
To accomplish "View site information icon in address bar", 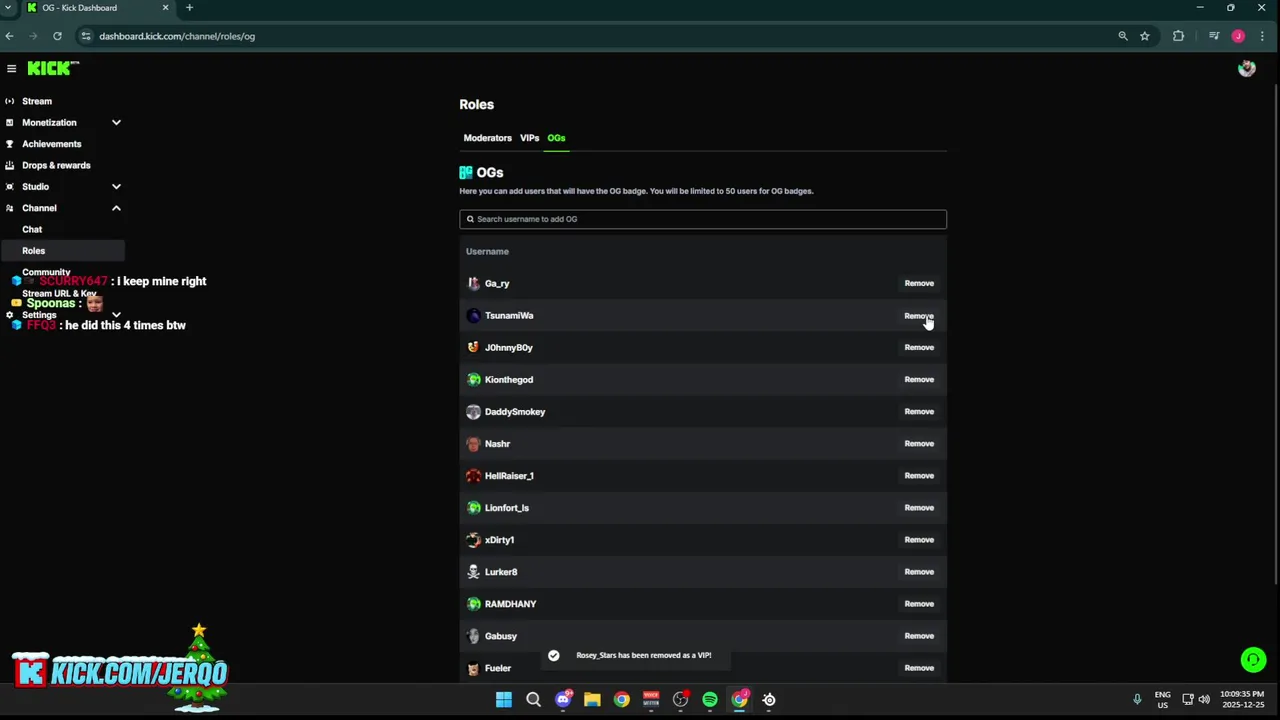I will [87, 36].
